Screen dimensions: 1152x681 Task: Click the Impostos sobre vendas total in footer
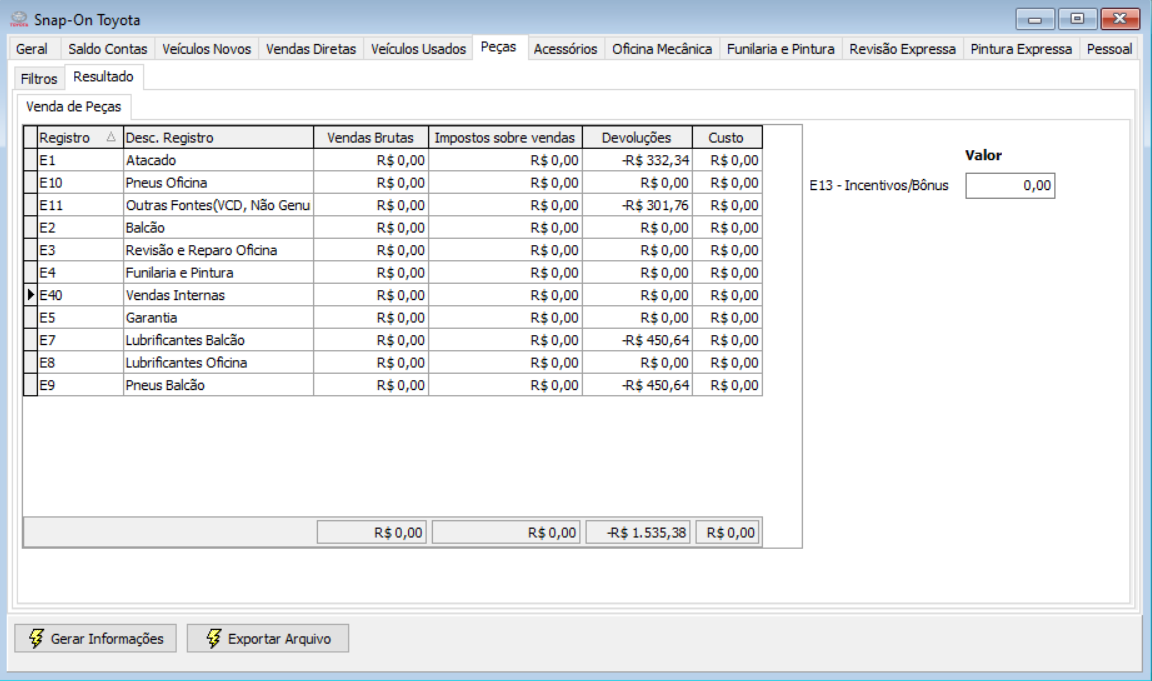point(505,533)
